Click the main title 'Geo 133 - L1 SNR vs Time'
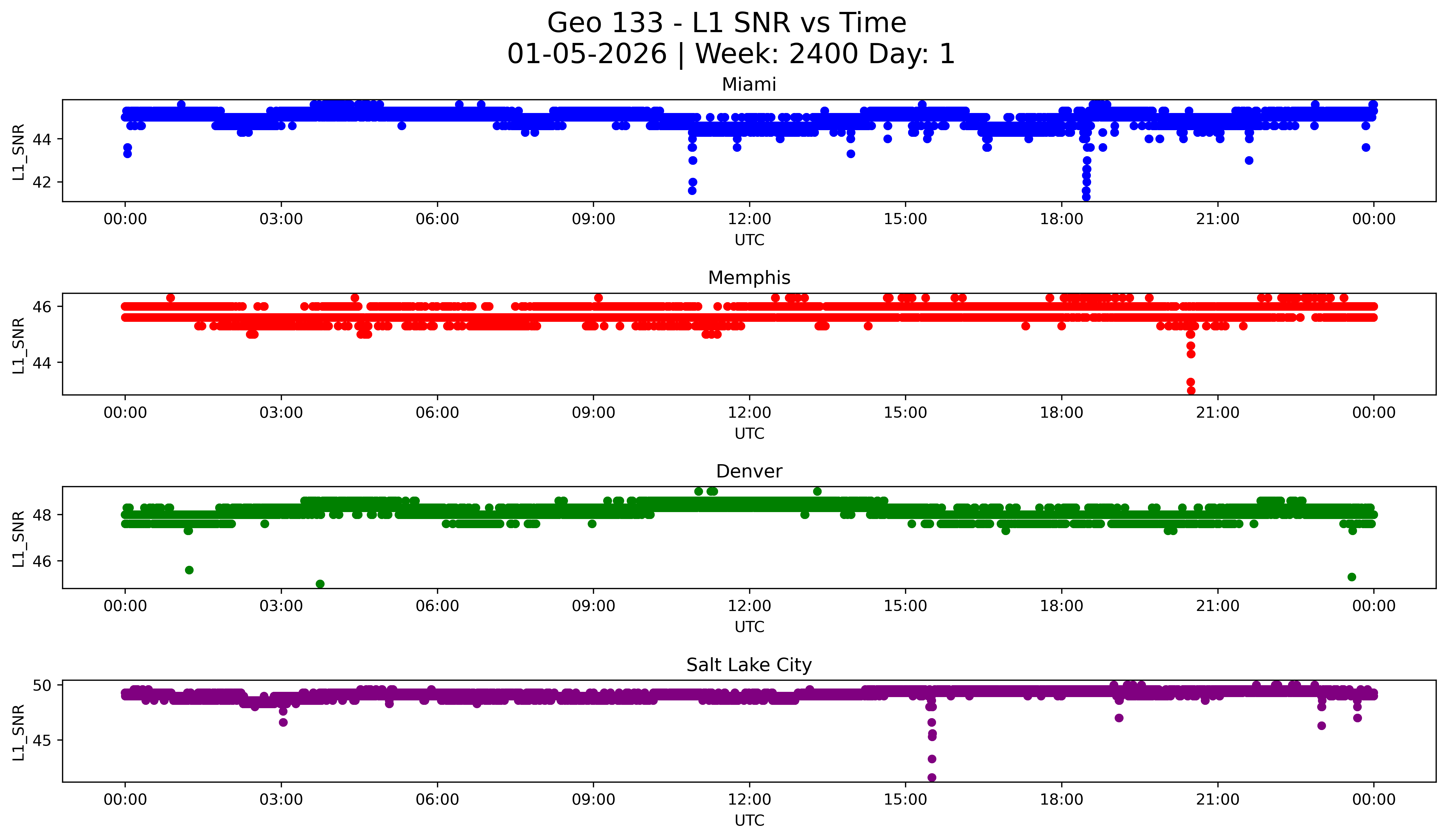The image size is (1447, 840). [726, 24]
